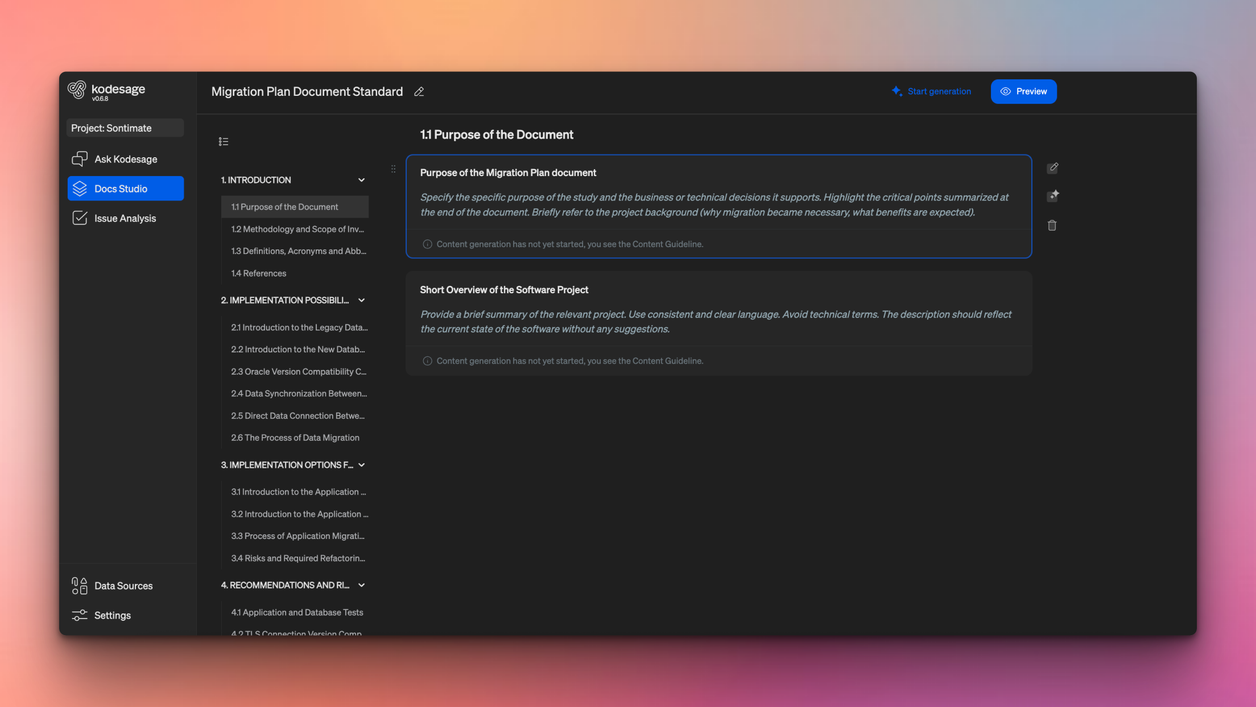This screenshot has width=1256, height=707.
Task: Click the Preview button
Action: click(1023, 91)
